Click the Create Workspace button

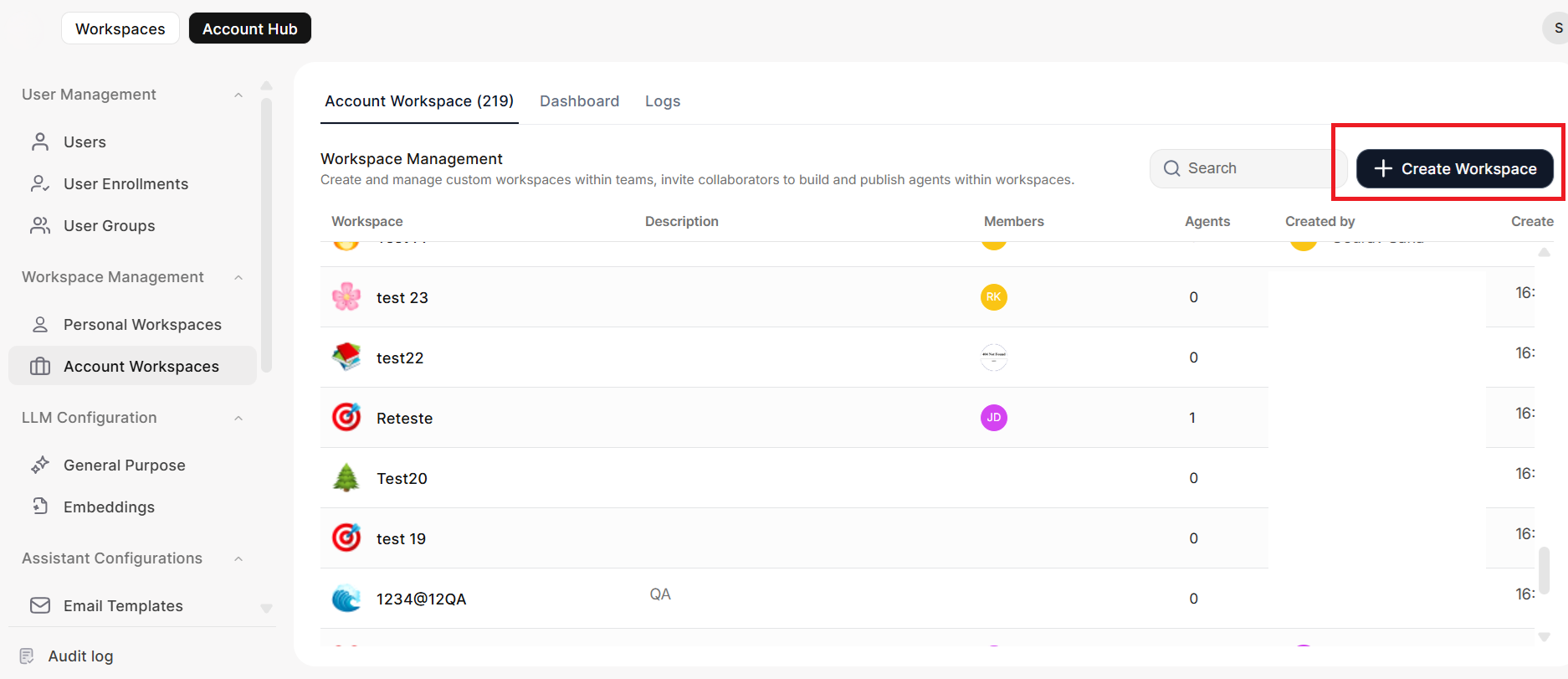click(x=1454, y=168)
